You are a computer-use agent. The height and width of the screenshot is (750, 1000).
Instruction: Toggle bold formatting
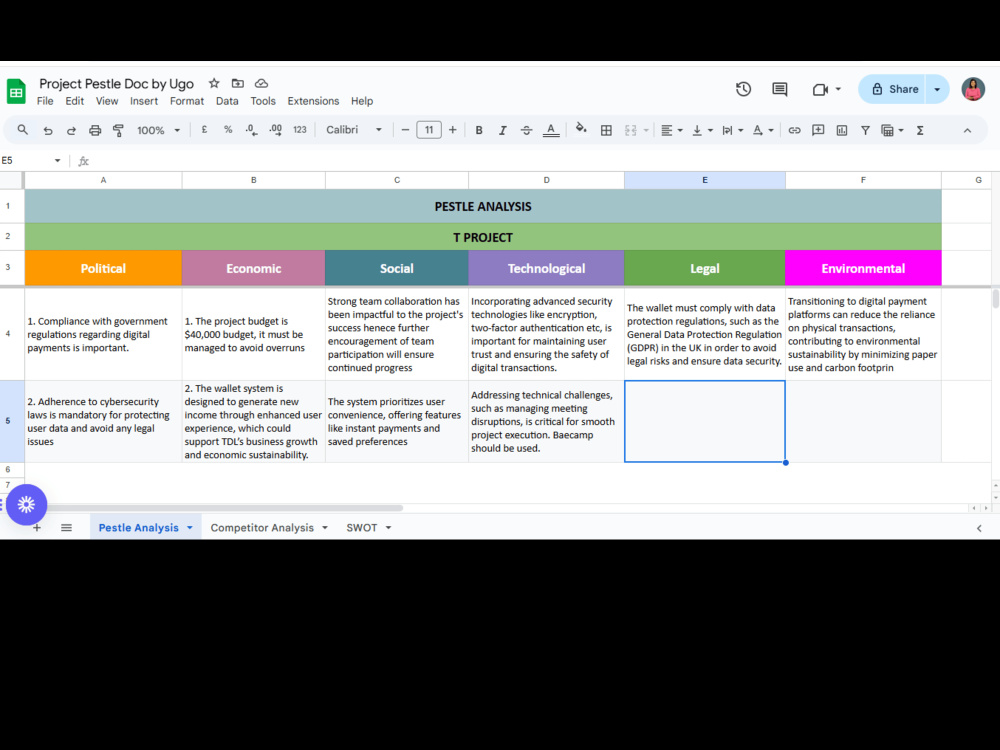tap(479, 130)
